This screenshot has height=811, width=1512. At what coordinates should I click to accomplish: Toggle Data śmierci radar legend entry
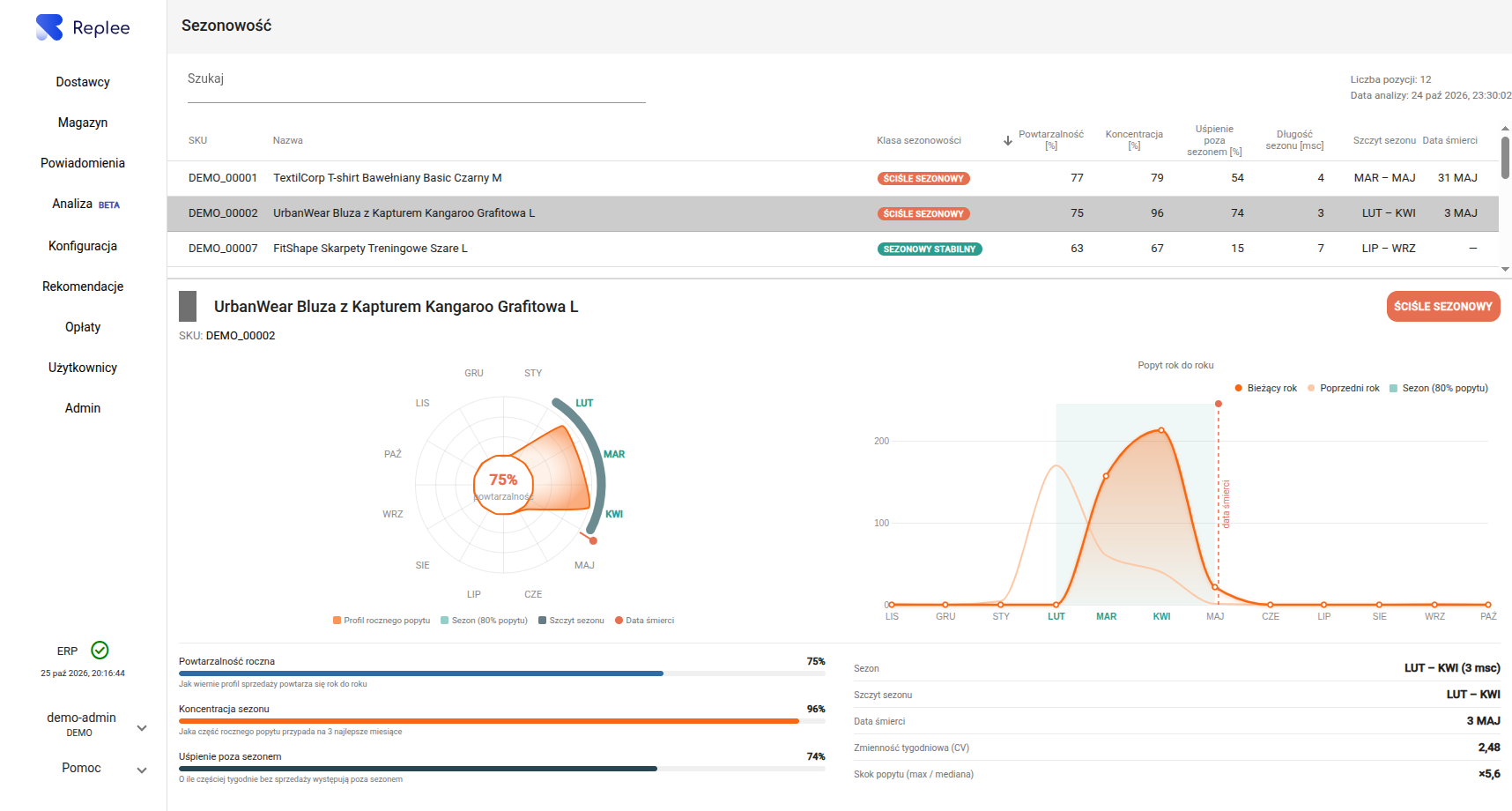click(x=644, y=621)
